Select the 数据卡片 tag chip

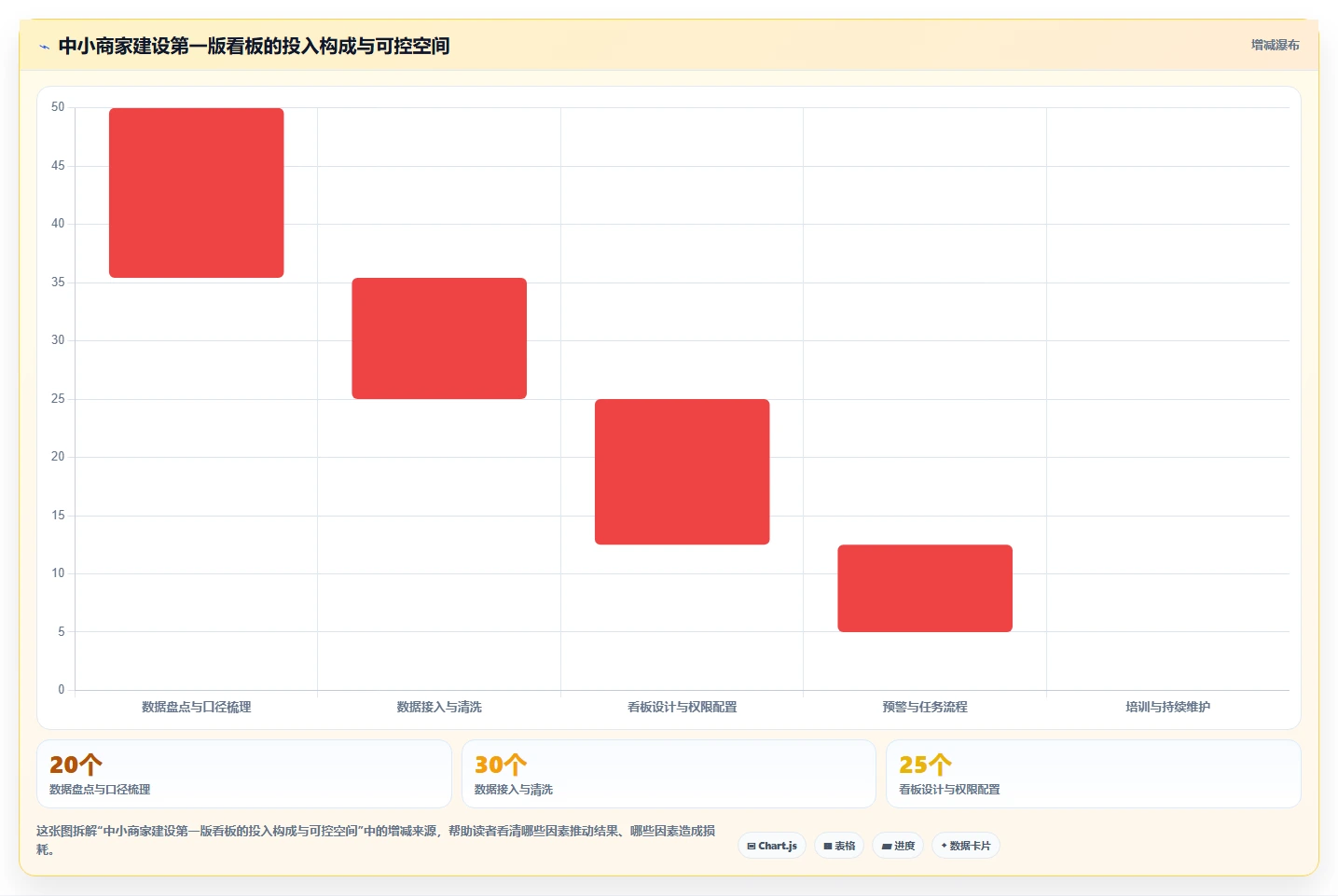(966, 846)
